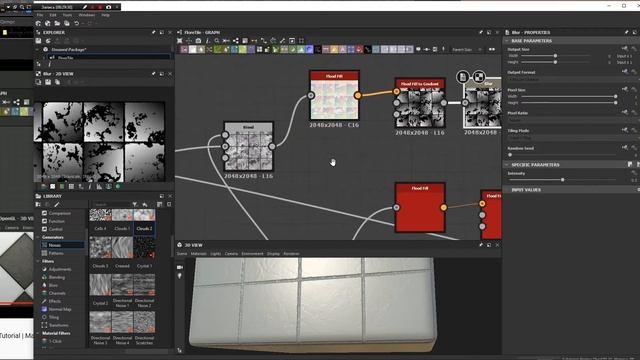Pin the 3D View panel
The width and height of the screenshot is (640, 360).
(480, 245)
